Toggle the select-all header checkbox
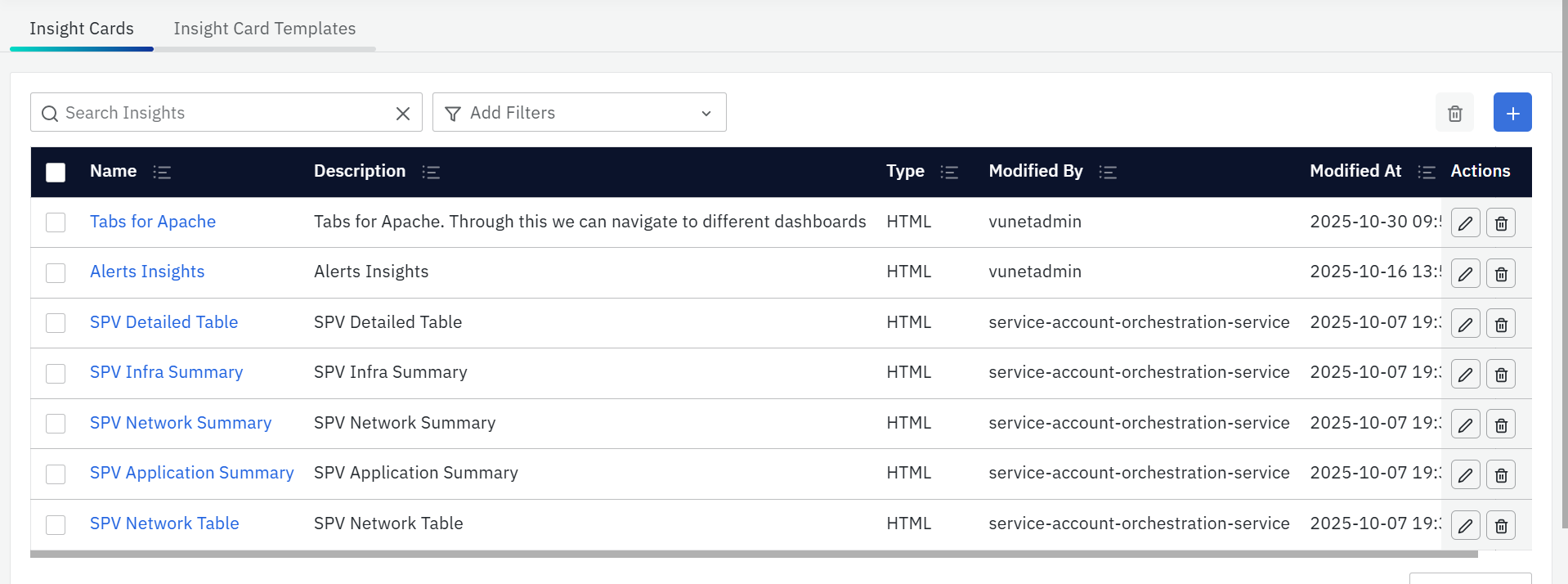 pyautogui.click(x=56, y=172)
